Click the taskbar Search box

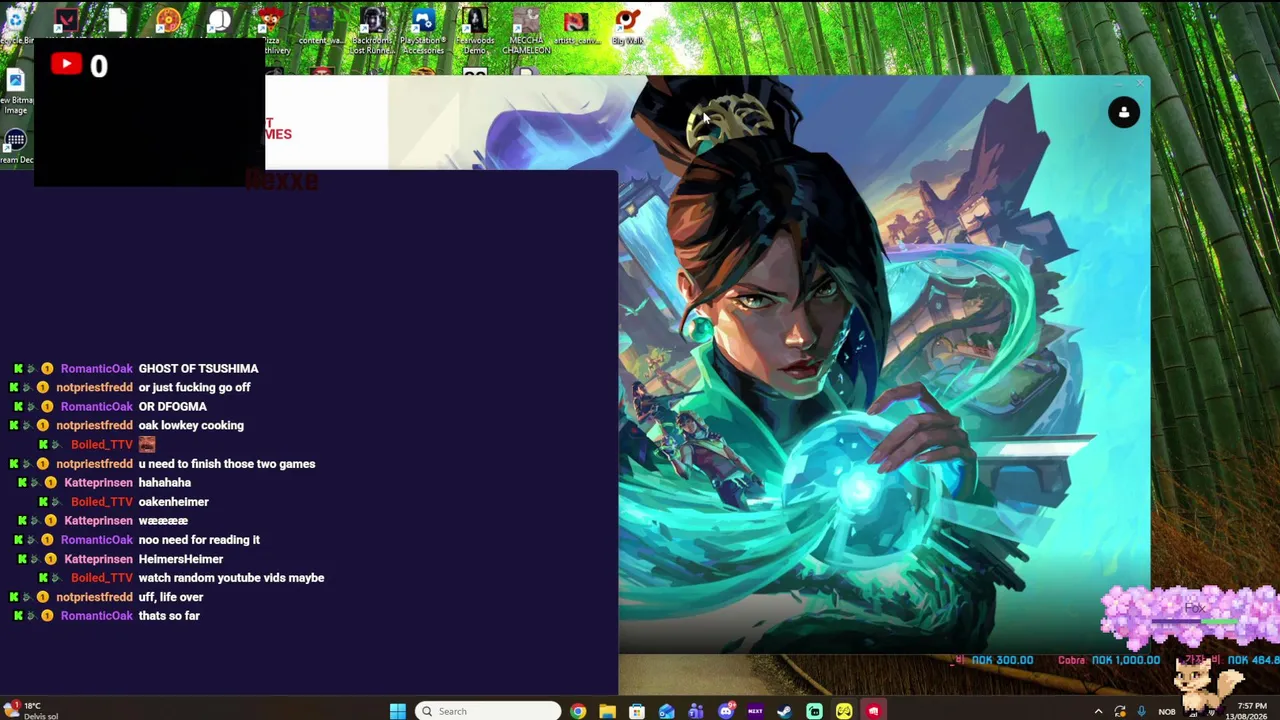pos(488,711)
